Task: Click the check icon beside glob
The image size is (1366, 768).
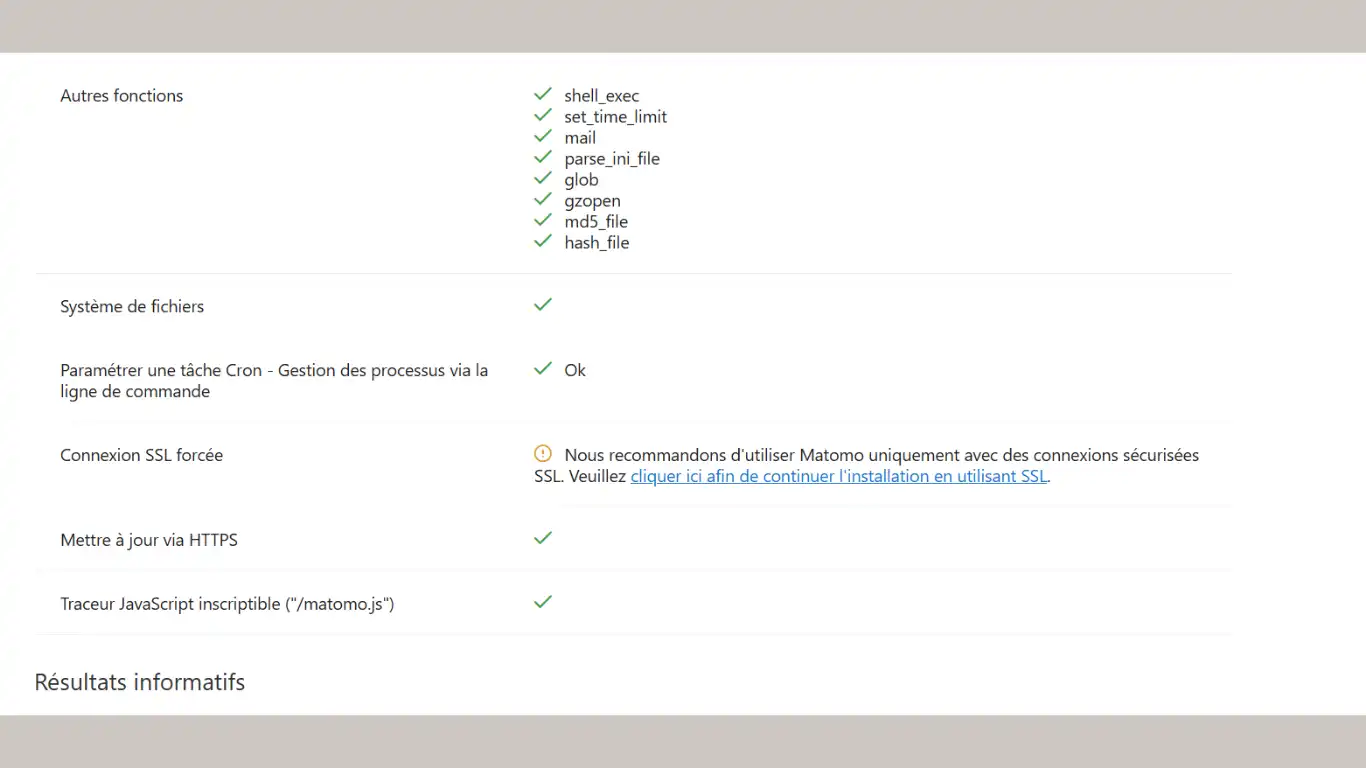Action: [543, 178]
